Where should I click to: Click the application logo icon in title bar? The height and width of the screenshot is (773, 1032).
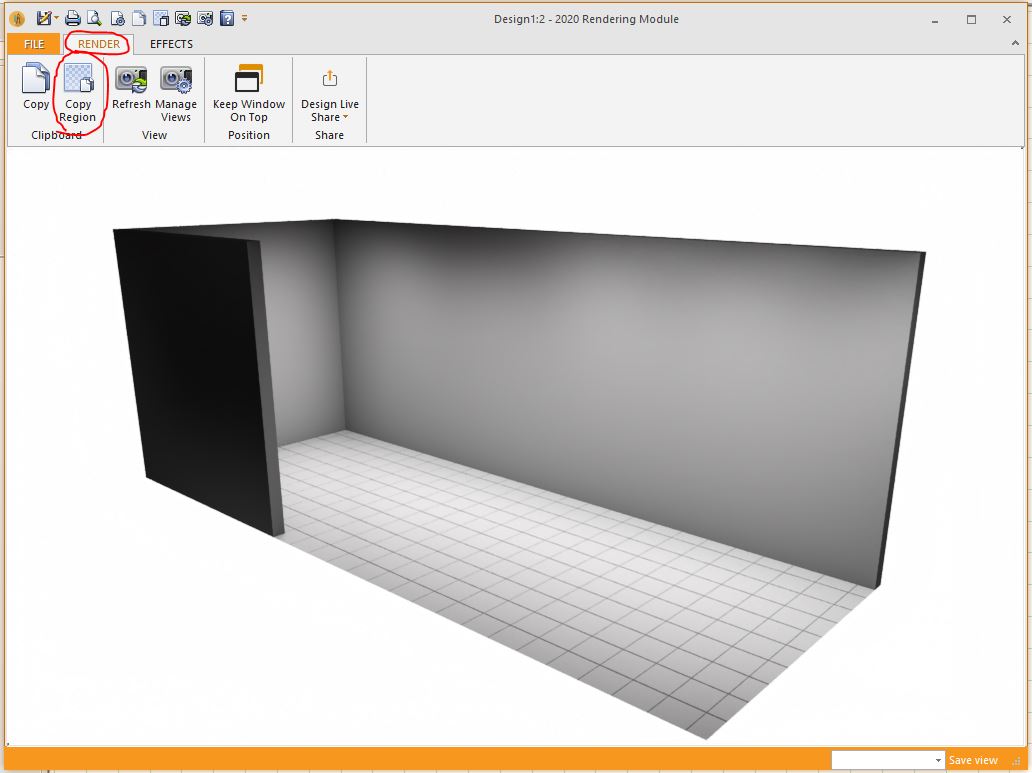16,18
